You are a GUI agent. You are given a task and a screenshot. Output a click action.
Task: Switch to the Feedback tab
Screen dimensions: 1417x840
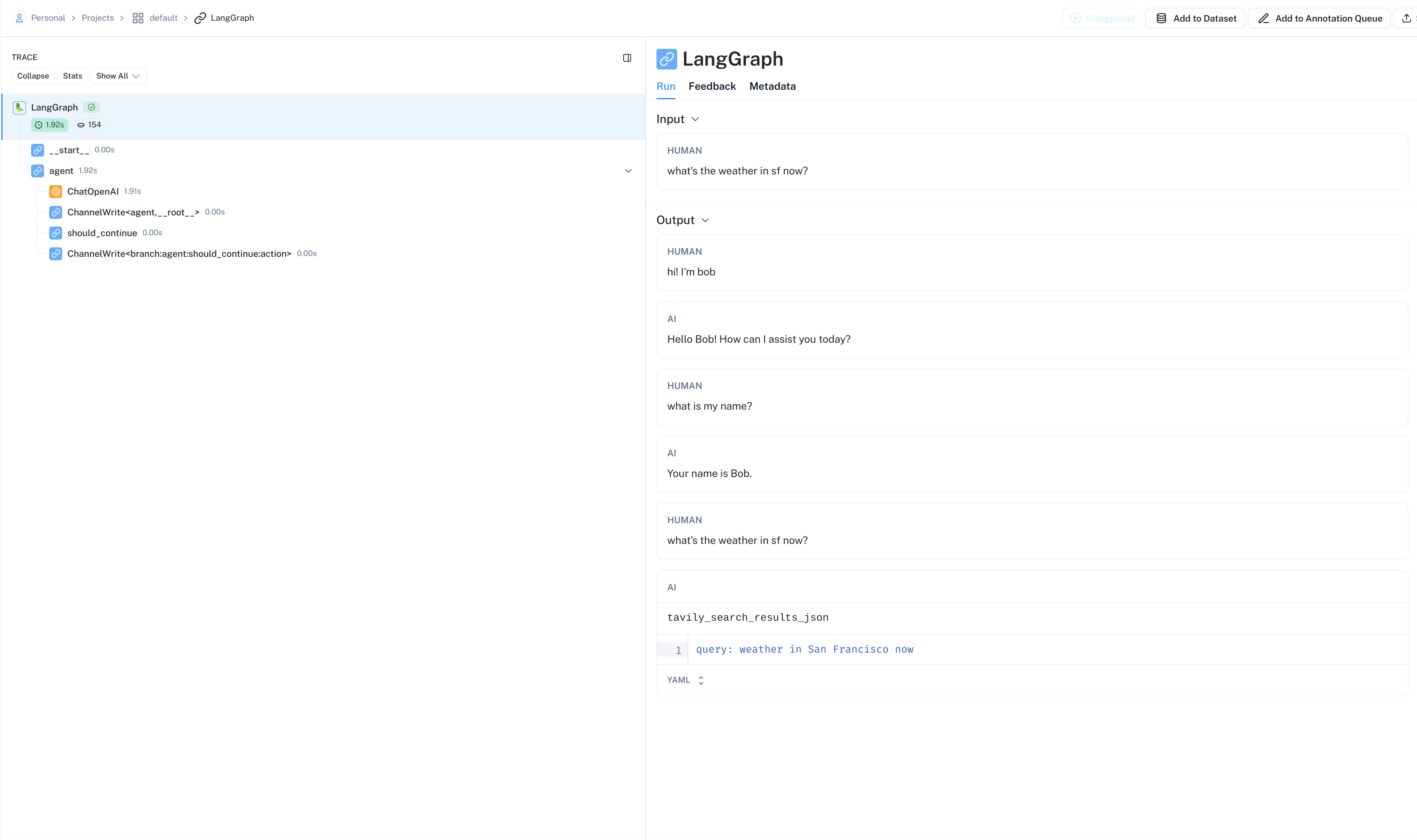(712, 87)
